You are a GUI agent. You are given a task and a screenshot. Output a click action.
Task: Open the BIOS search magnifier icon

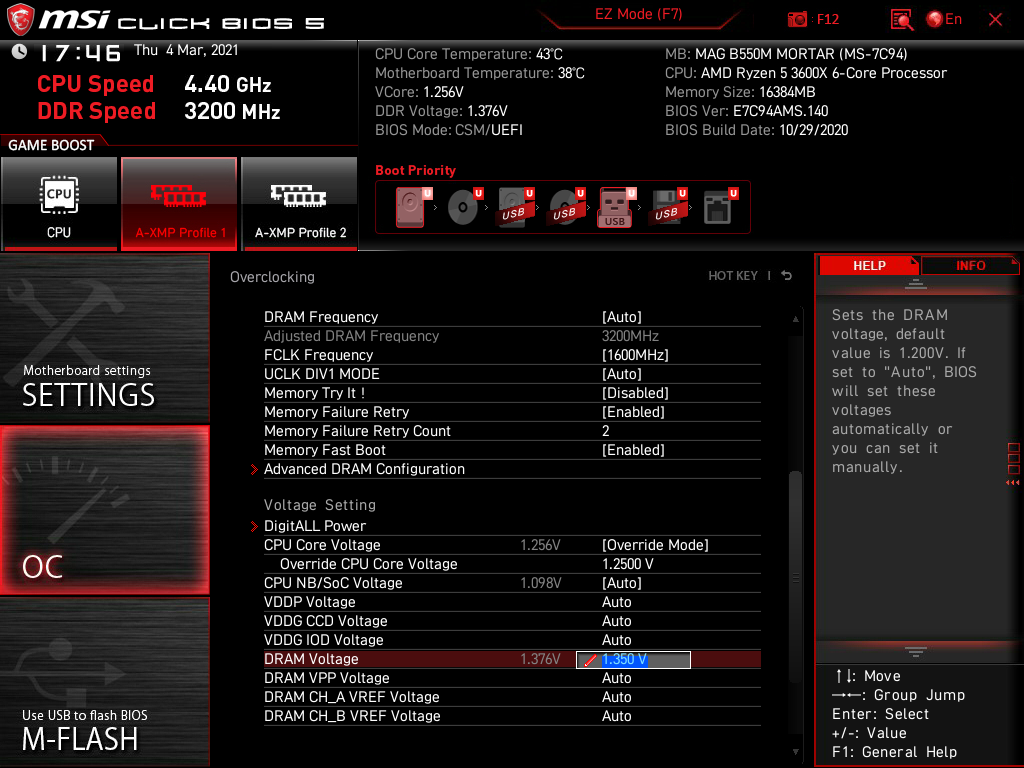coord(902,20)
